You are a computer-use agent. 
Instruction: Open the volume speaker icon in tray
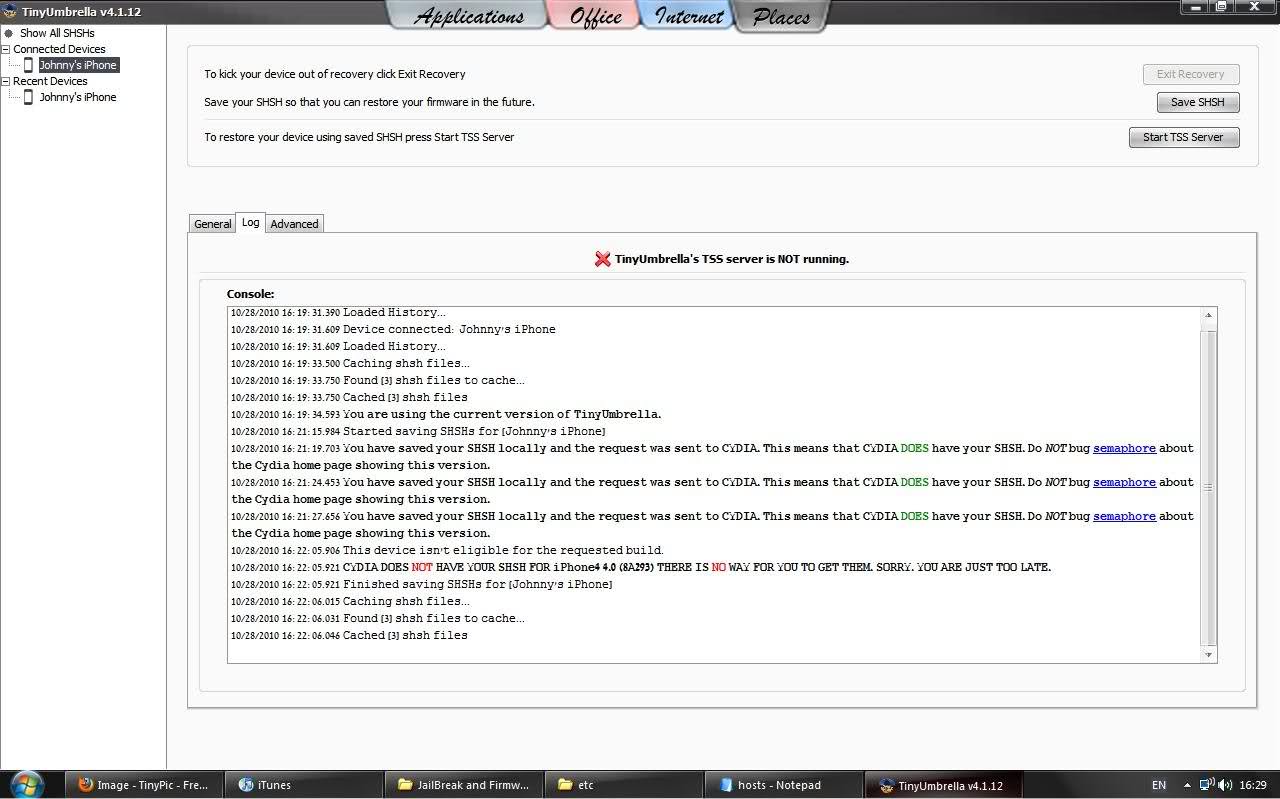pyautogui.click(x=1224, y=785)
